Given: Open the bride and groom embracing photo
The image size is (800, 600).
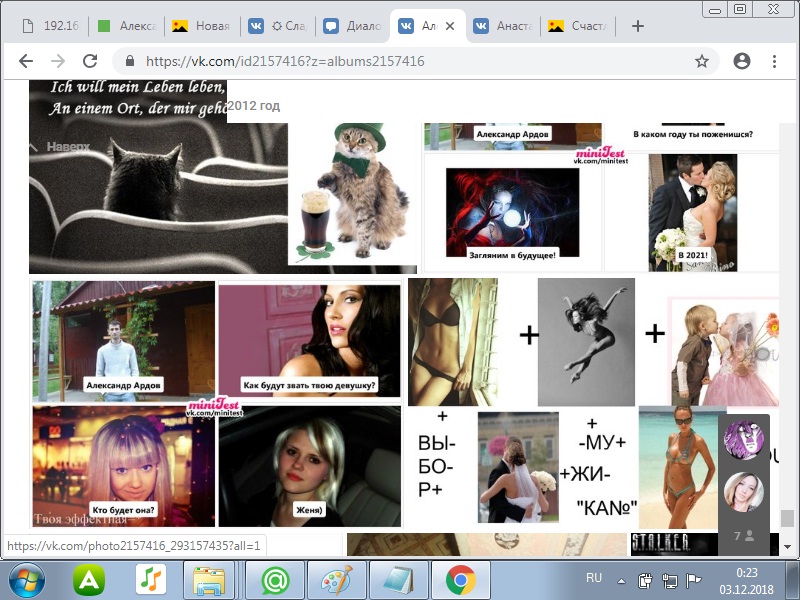Looking at the screenshot, I should pos(518,467).
